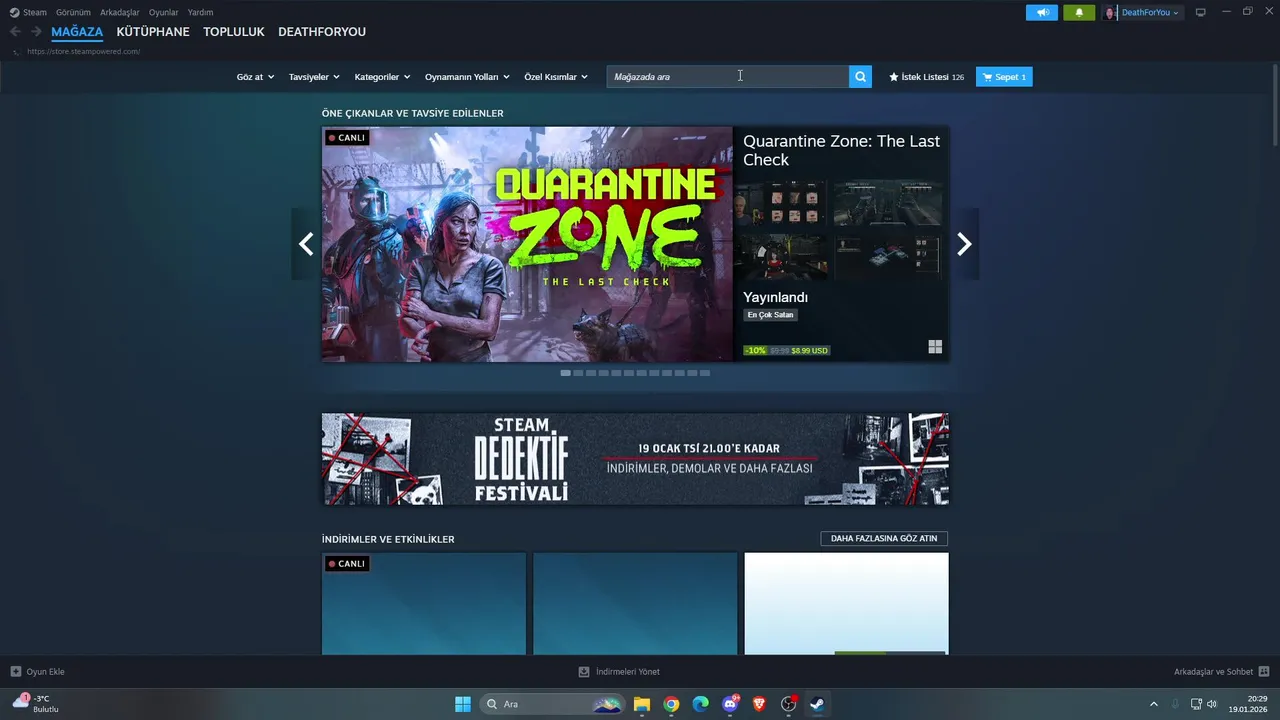The image size is (1280, 720).
Task: Go forward with the right arrow
Action: (36, 32)
